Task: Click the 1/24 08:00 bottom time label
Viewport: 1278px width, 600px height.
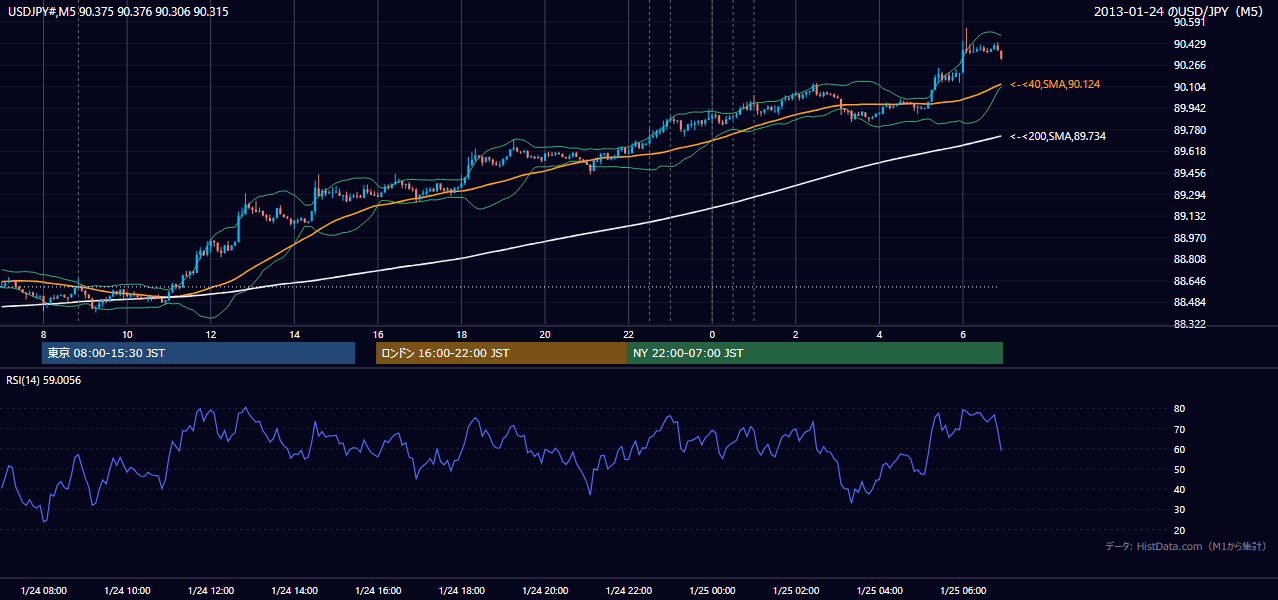Action: click(44, 591)
